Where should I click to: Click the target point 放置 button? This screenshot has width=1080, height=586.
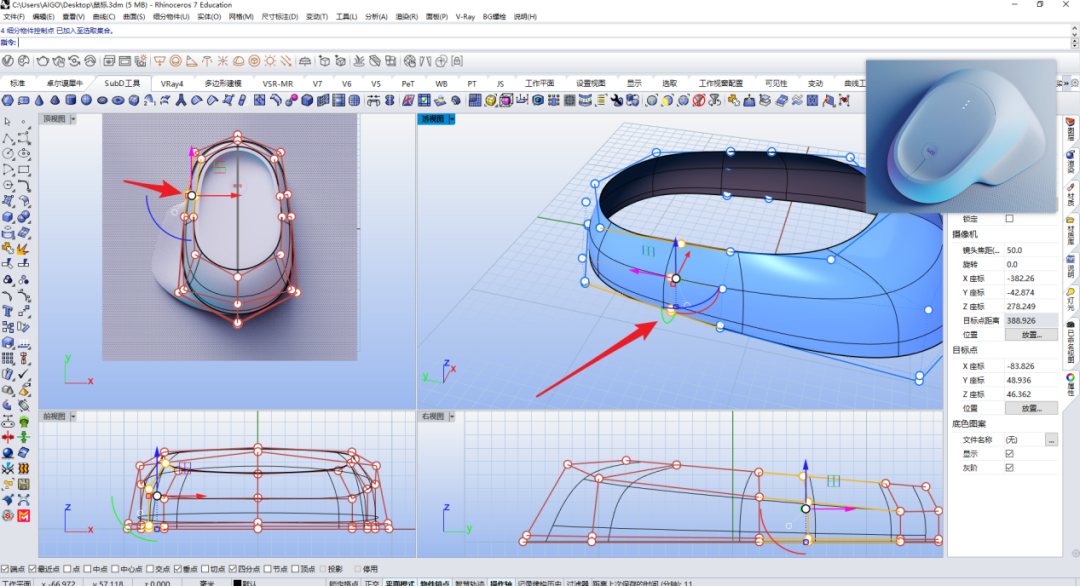pos(1031,408)
